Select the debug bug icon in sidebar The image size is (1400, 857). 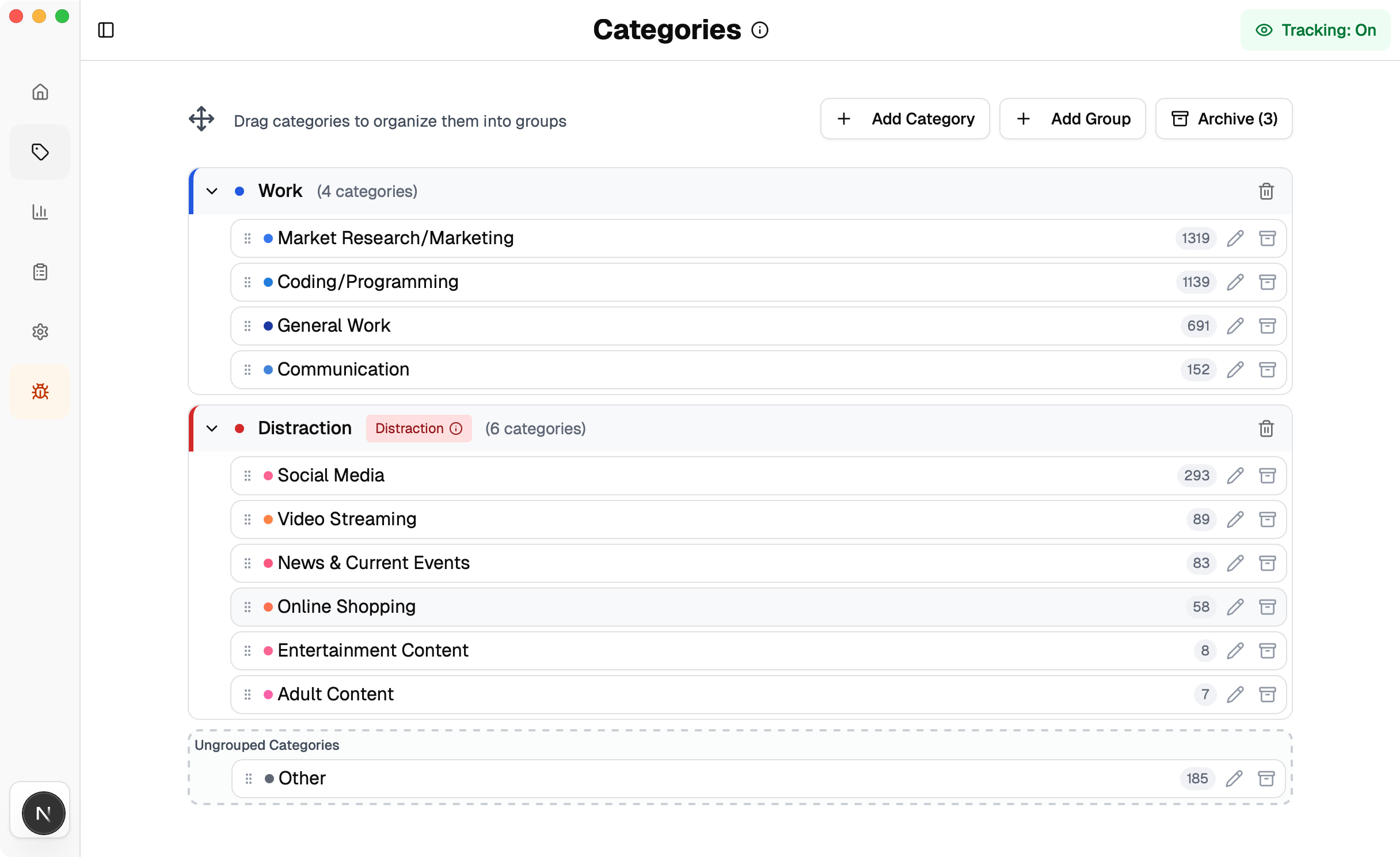coord(40,391)
